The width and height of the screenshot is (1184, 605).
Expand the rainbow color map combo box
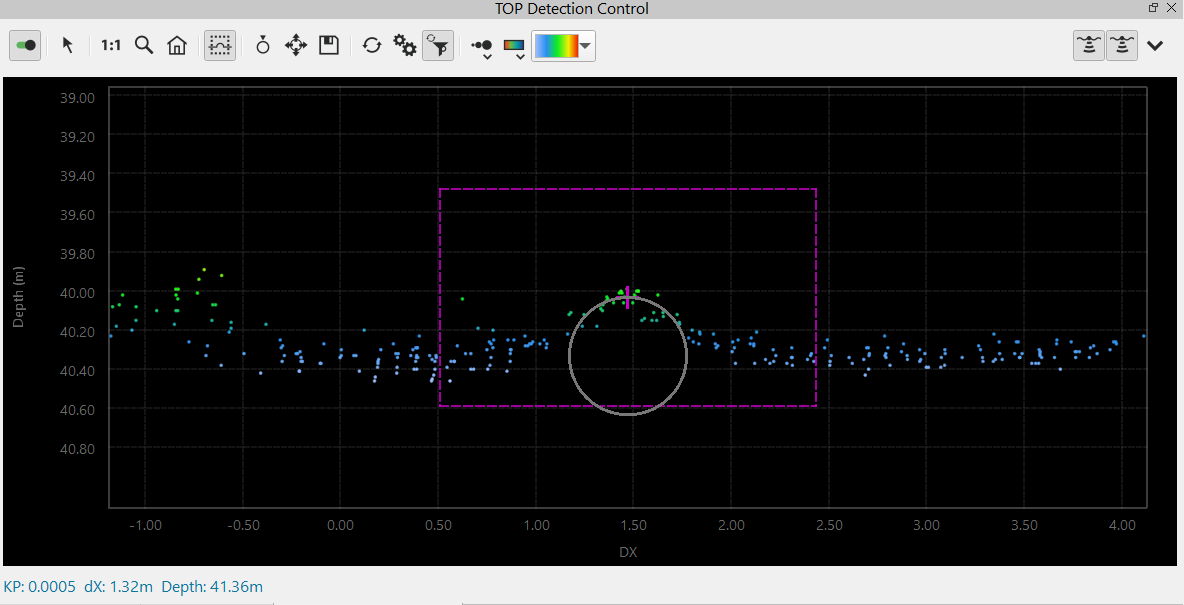coord(586,46)
